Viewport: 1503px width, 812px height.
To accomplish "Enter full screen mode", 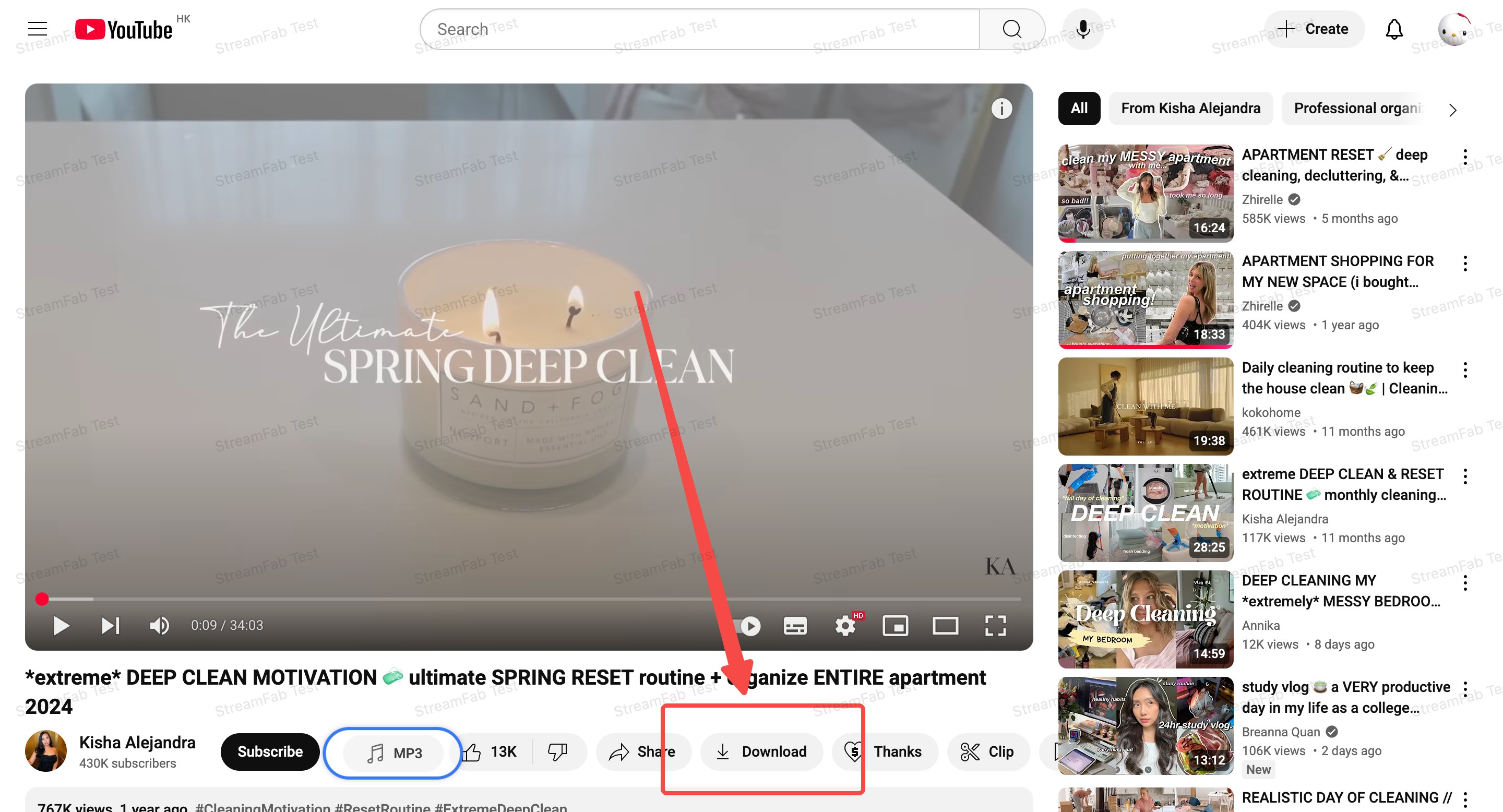I will coord(995,626).
